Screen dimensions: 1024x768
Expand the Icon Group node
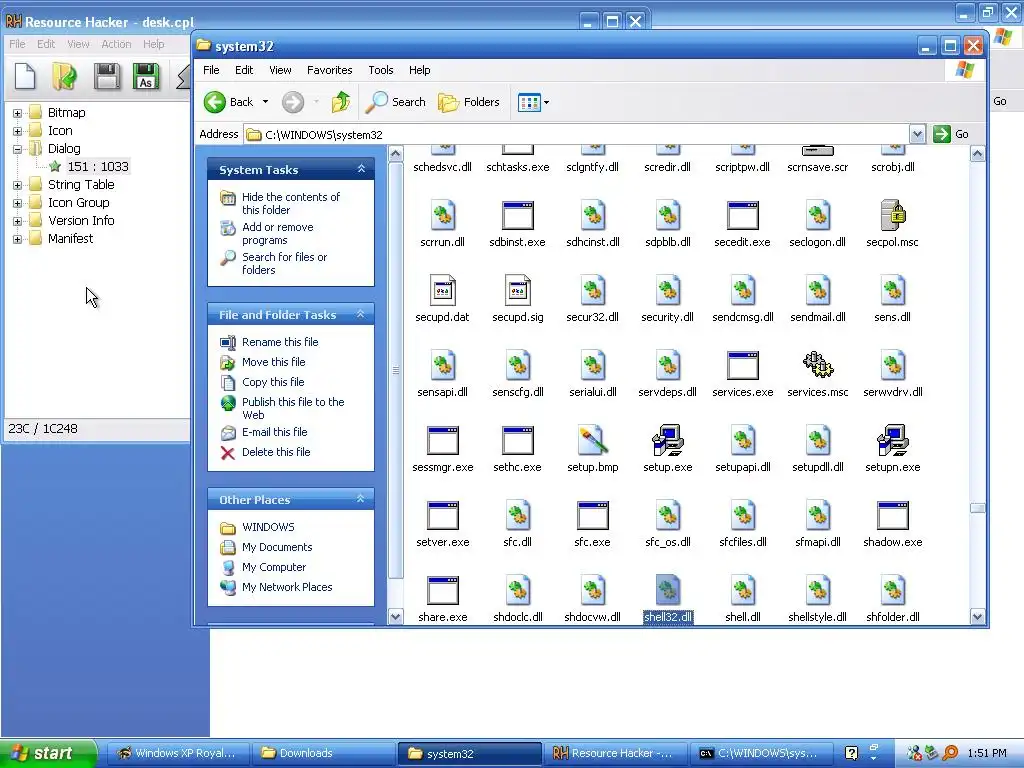[x=18, y=203]
